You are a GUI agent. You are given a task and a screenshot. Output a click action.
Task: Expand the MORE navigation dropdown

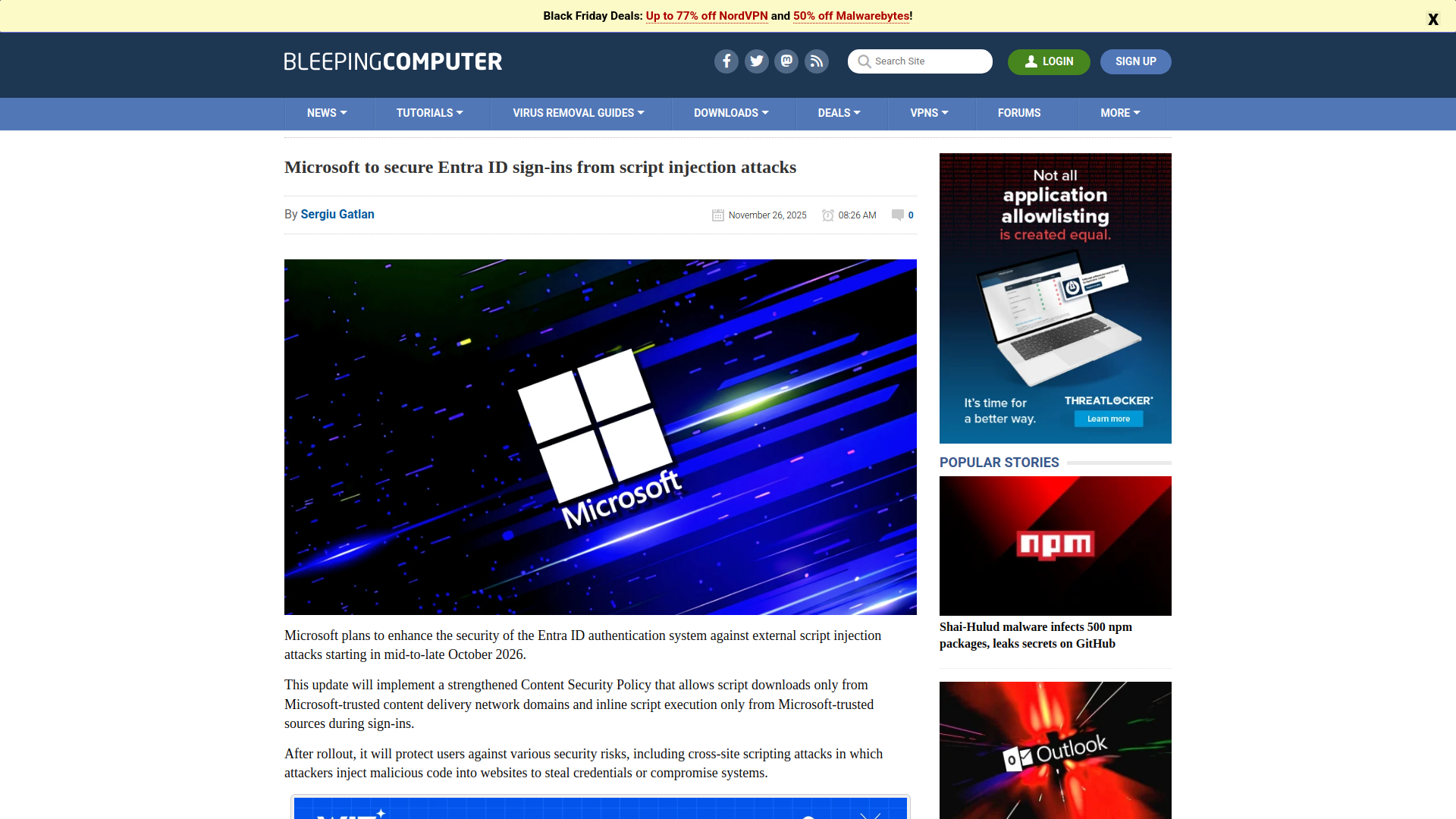click(1119, 113)
